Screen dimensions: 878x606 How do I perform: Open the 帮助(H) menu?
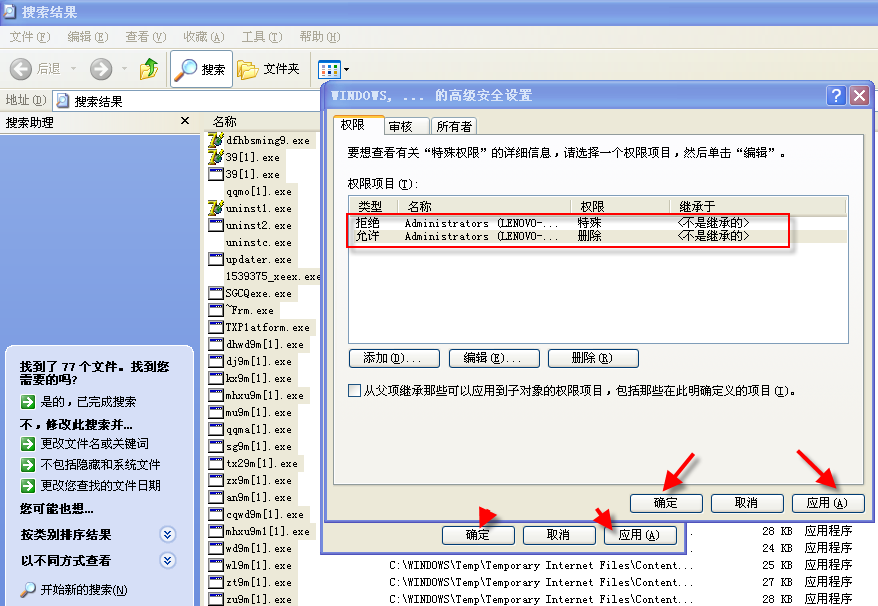[x=320, y=37]
